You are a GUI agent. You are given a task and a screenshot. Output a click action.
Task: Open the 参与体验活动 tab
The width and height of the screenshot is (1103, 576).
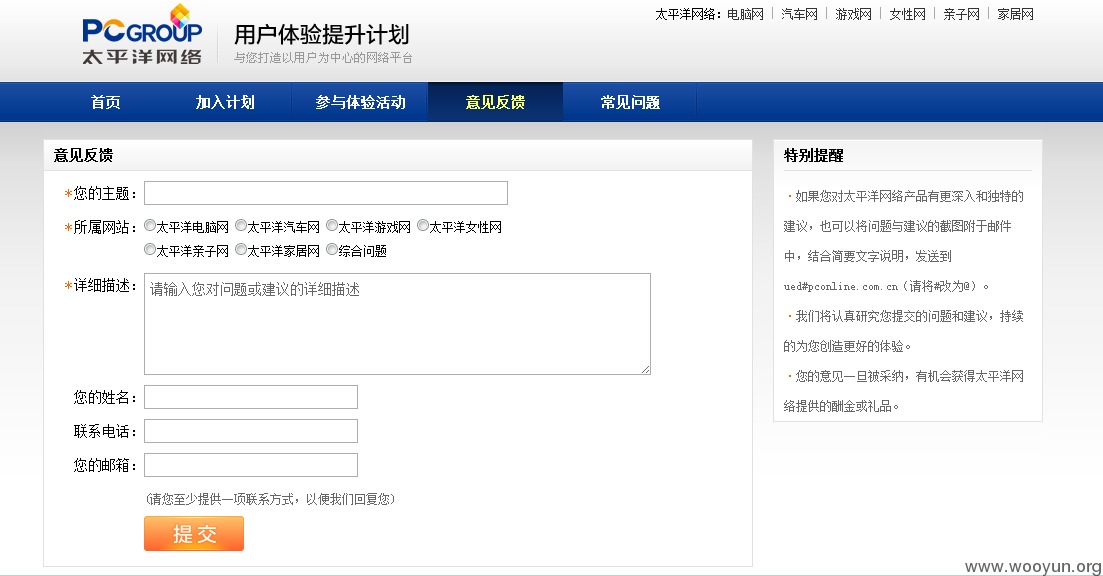(360, 102)
